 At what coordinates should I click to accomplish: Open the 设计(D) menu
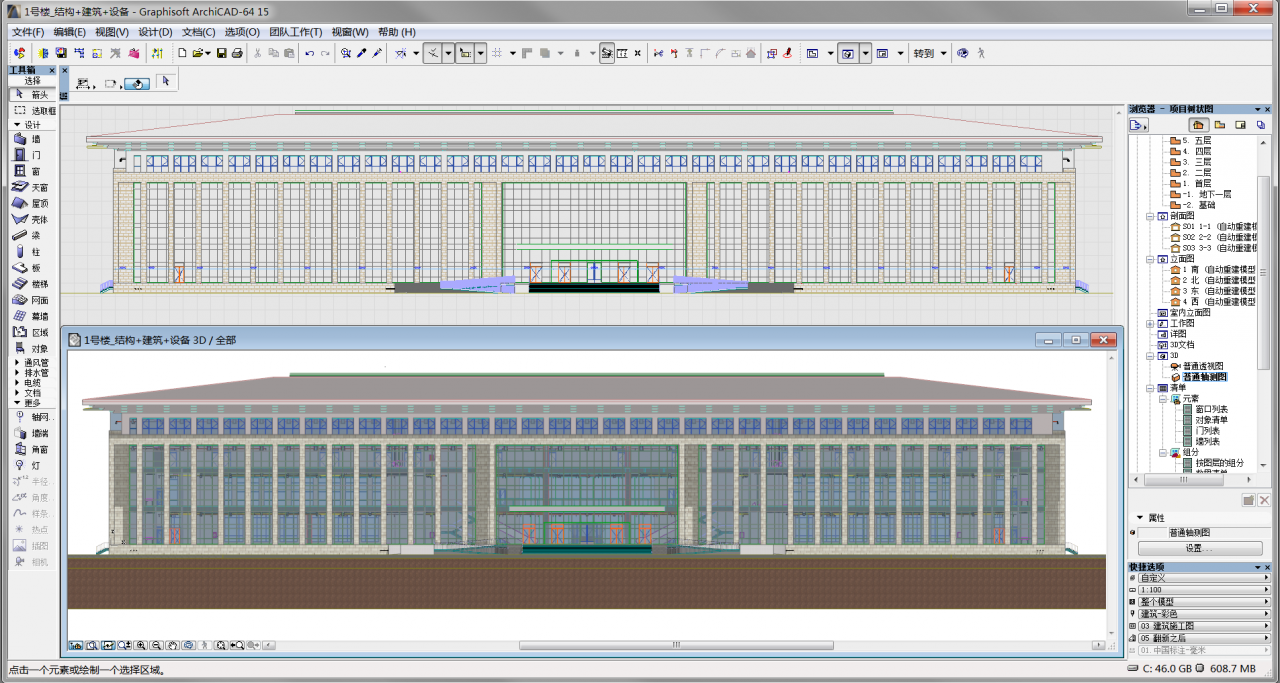[155, 32]
